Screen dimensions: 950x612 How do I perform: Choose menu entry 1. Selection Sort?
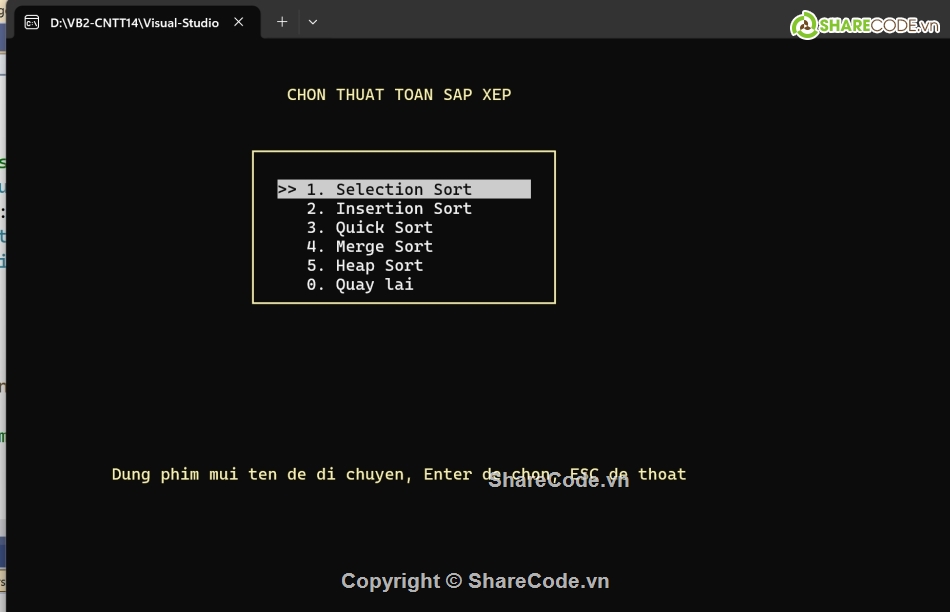404,189
